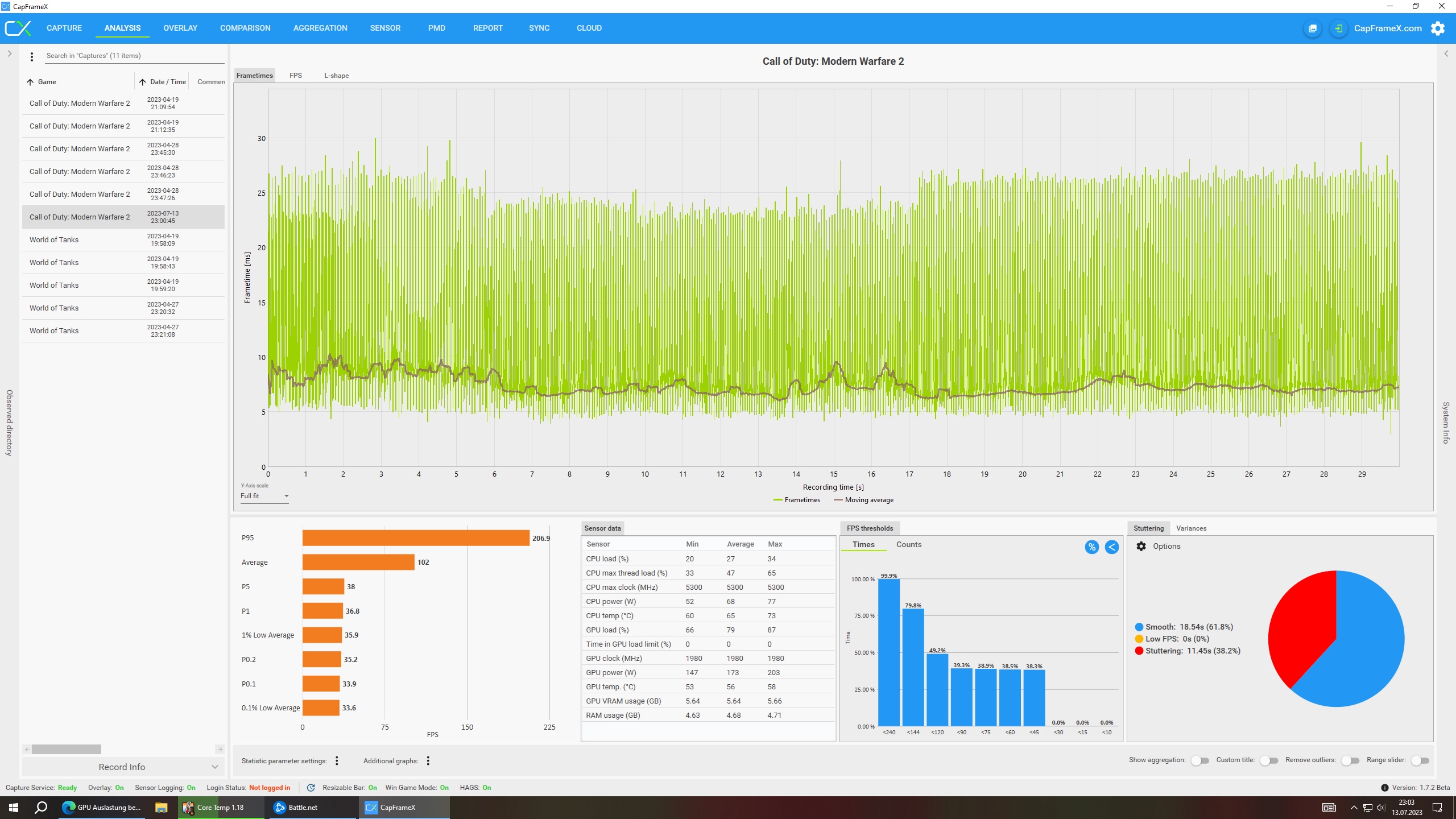Open Statistic parameter settings three-dot menu
The height and width of the screenshot is (819, 1456).
(x=337, y=761)
